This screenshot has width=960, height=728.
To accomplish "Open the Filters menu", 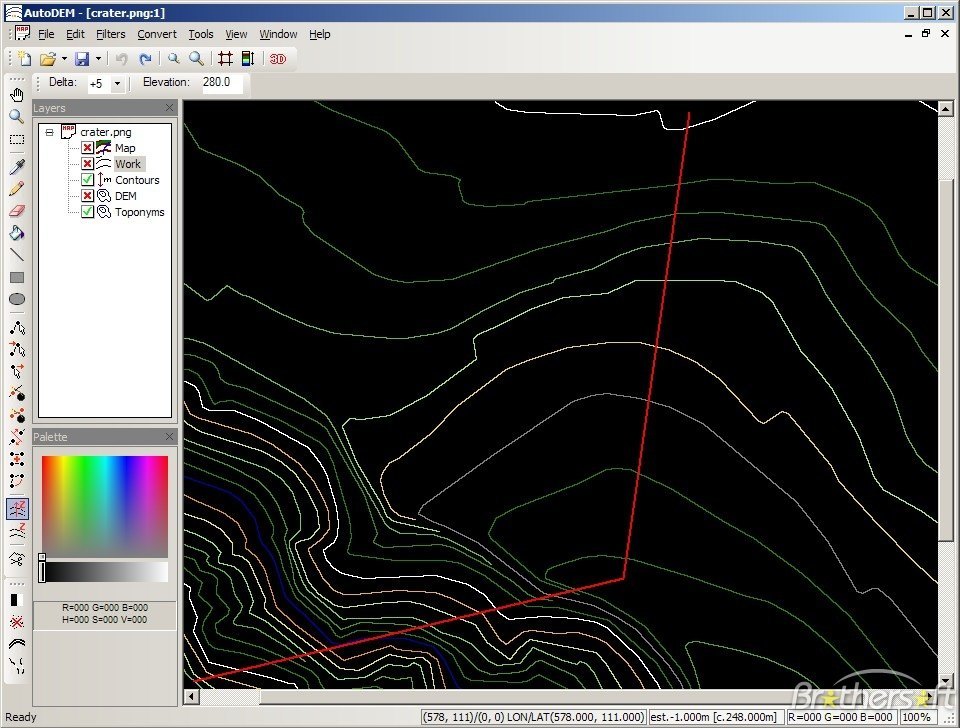I will coord(110,34).
